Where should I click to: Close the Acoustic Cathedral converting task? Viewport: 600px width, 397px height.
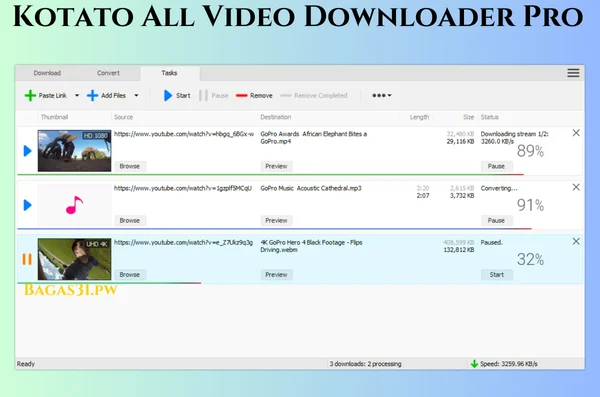tap(576, 187)
